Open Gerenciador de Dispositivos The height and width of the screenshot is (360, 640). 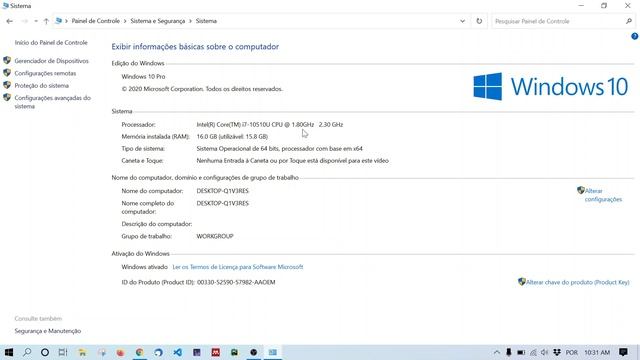(51, 61)
